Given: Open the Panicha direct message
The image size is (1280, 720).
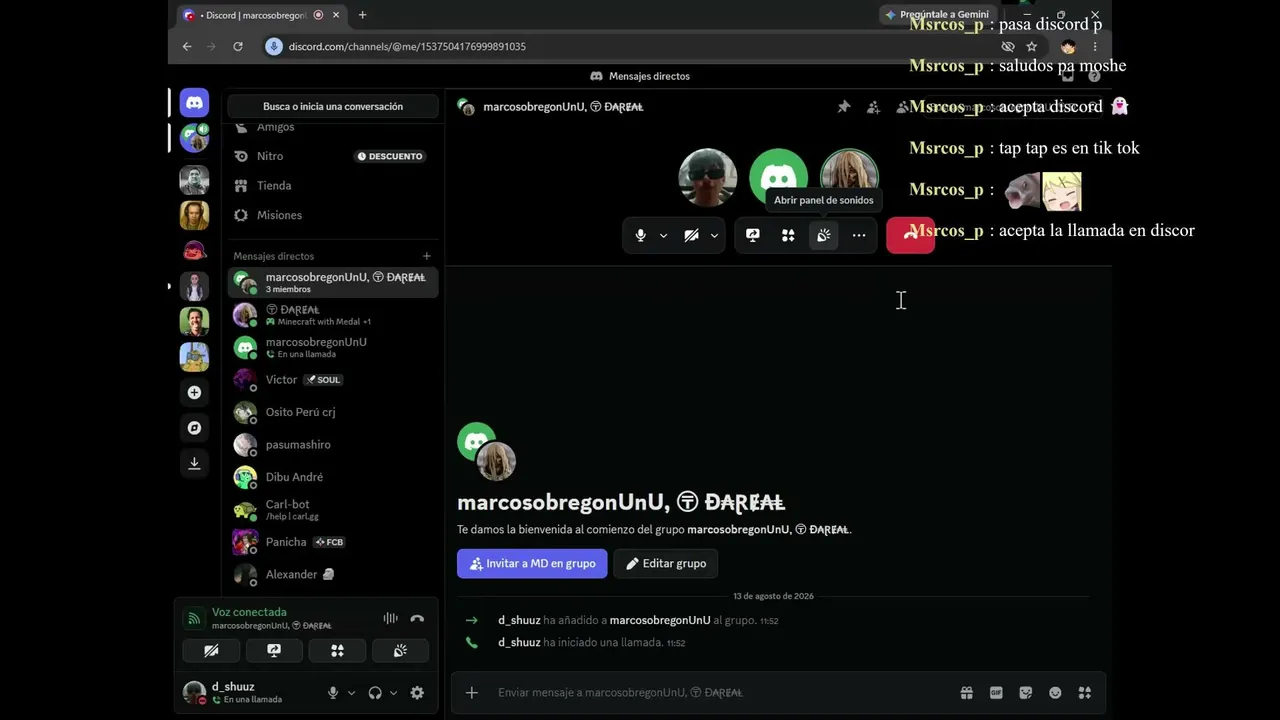Looking at the screenshot, I should [333, 542].
